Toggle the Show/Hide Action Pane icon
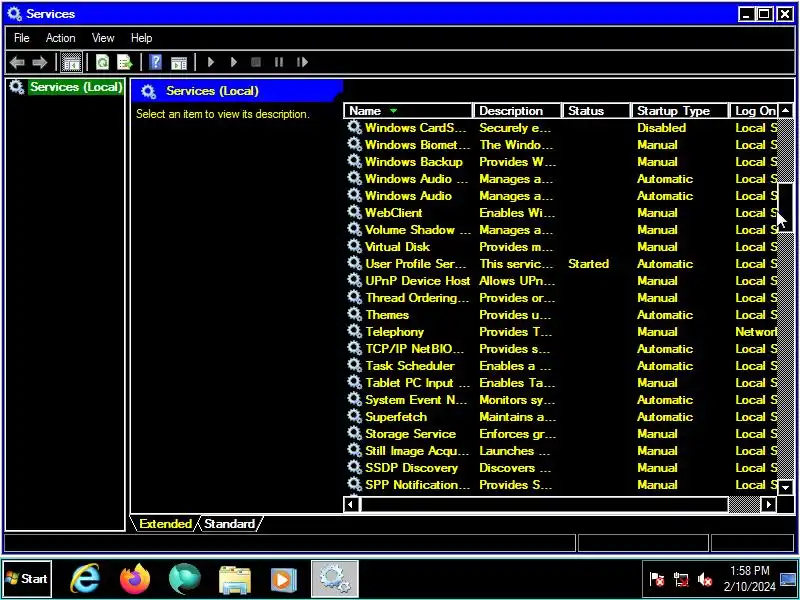800x600 pixels. point(179,62)
